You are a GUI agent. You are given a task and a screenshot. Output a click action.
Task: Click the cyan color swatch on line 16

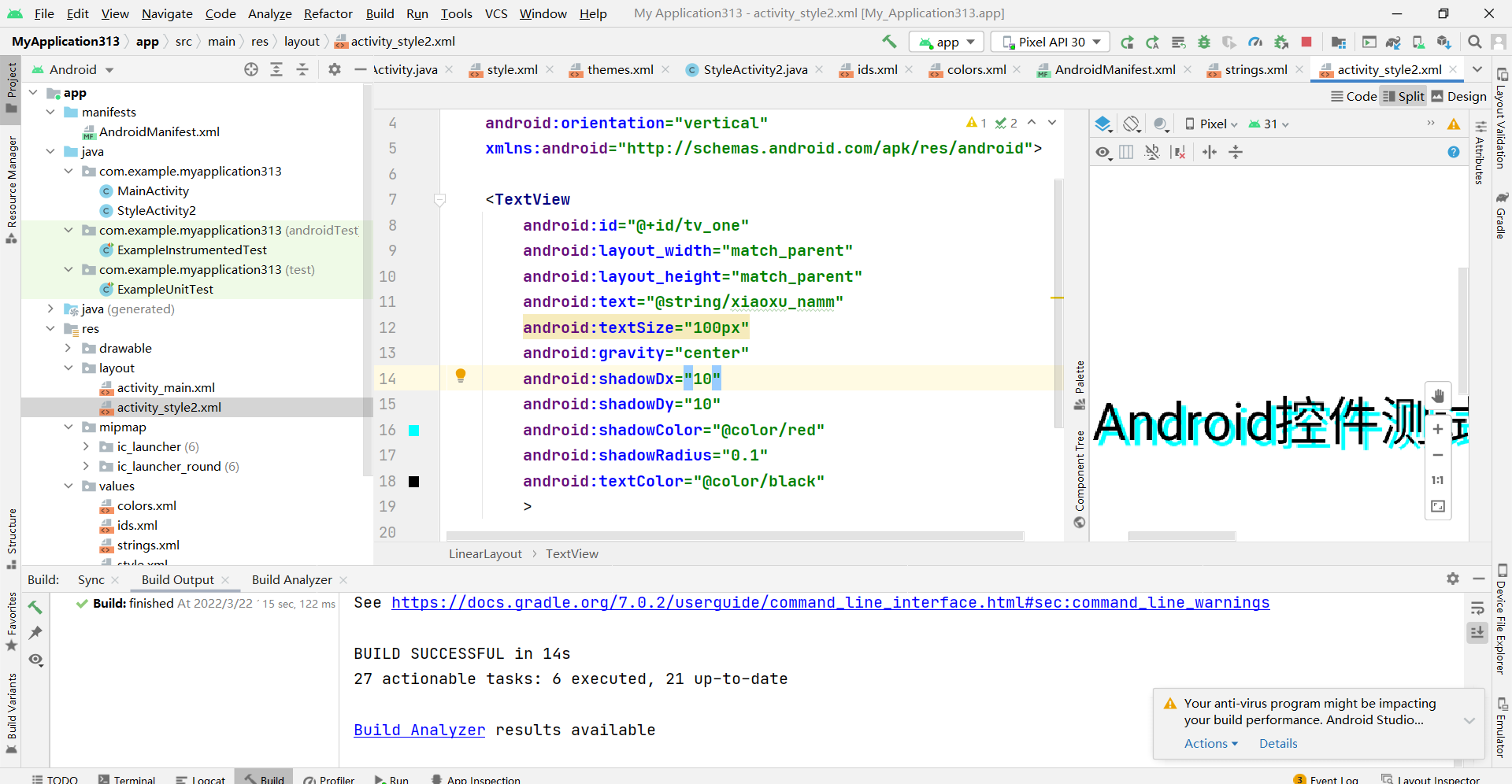coord(413,431)
